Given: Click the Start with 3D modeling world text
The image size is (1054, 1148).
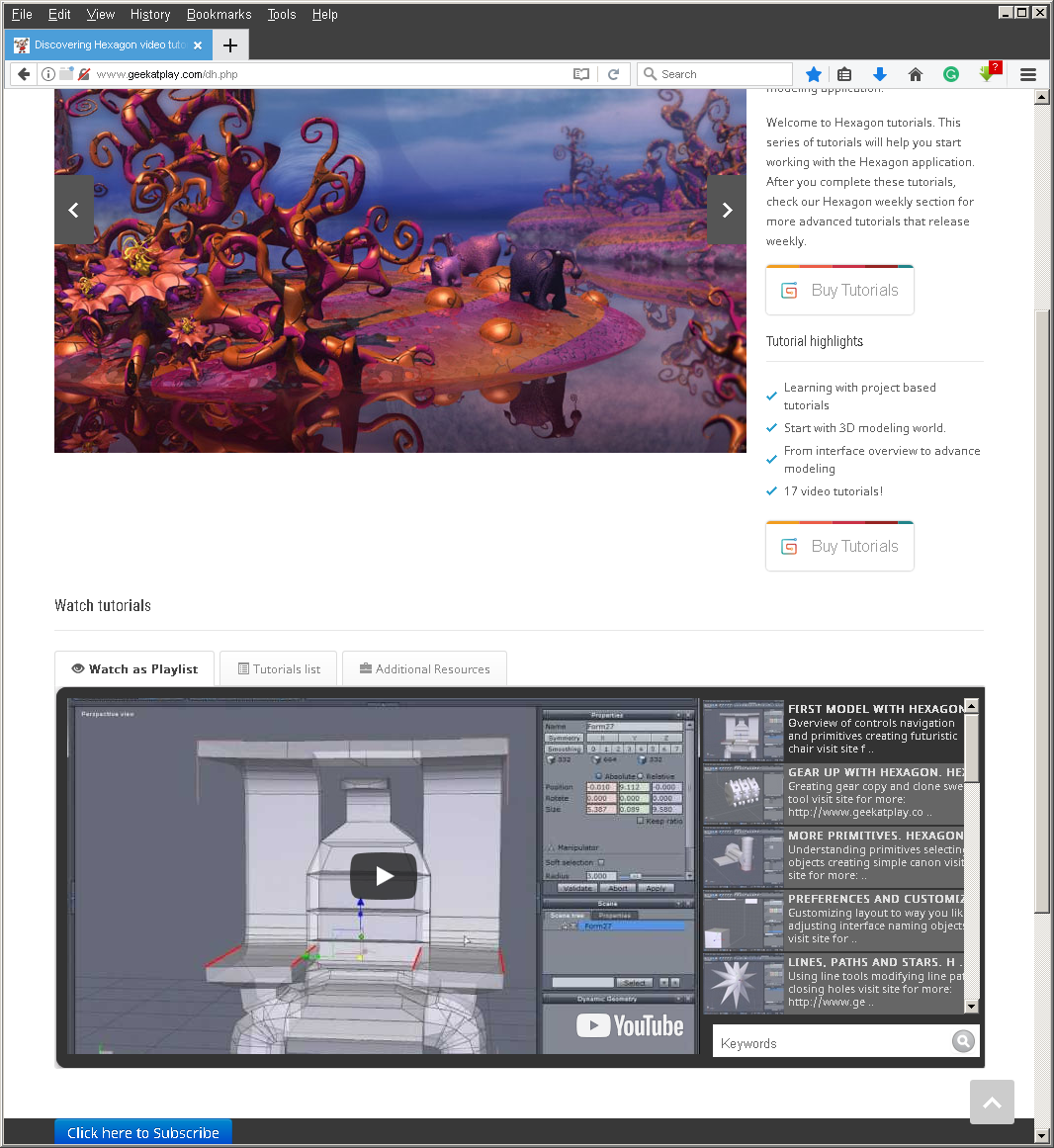Looking at the screenshot, I should coord(864,428).
